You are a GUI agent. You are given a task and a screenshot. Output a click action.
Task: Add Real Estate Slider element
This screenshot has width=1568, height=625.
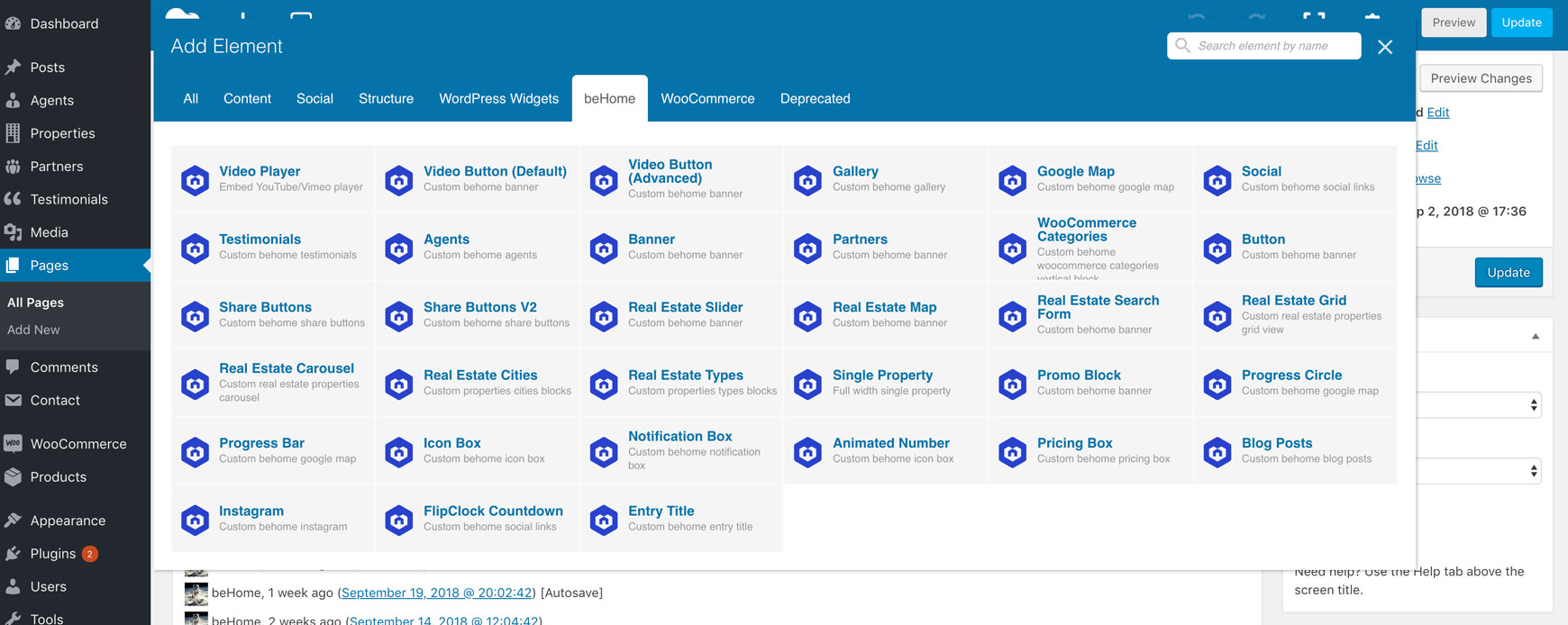click(x=681, y=315)
